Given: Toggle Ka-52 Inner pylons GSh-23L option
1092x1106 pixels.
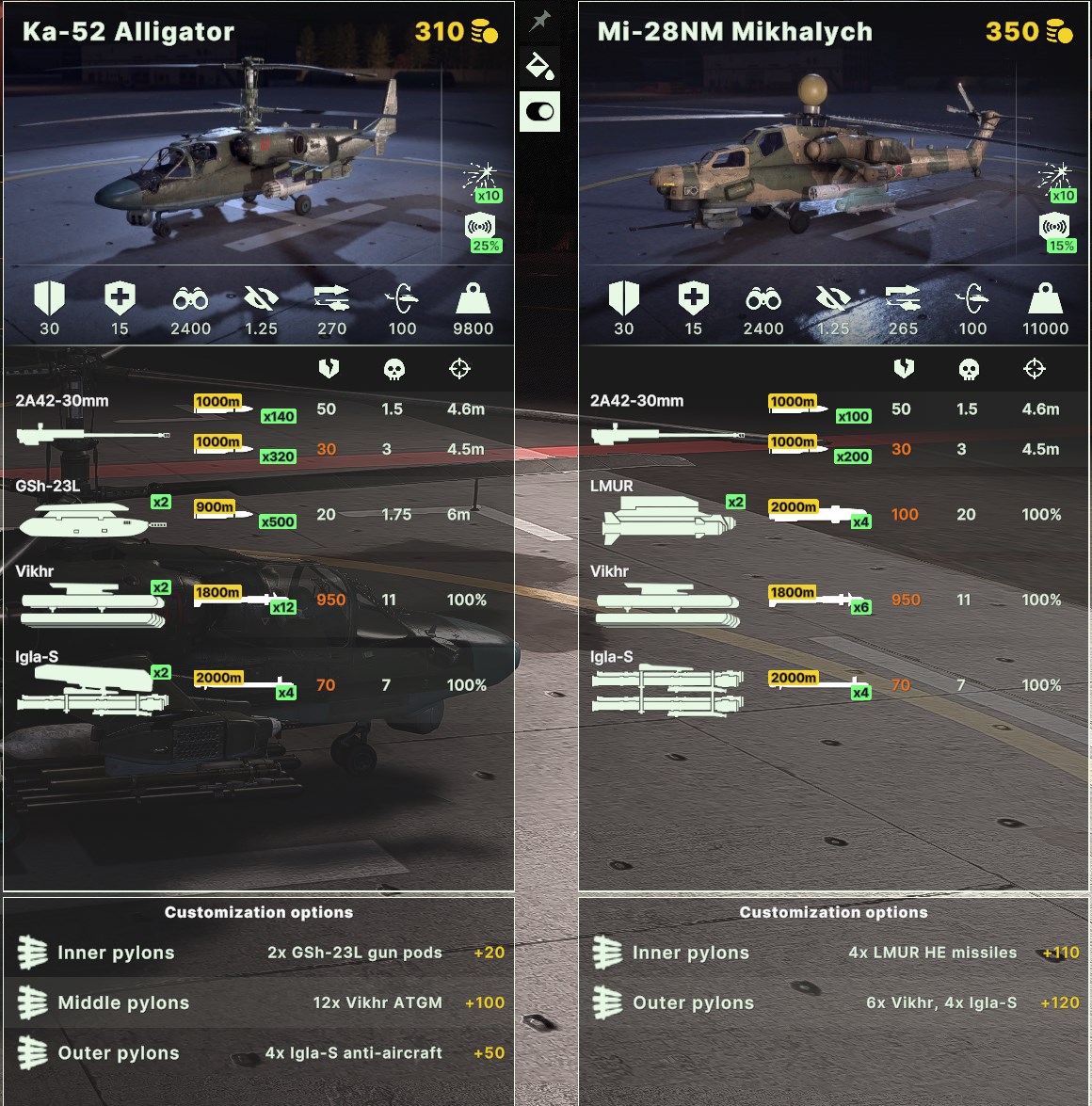Looking at the screenshot, I should 259,953.
